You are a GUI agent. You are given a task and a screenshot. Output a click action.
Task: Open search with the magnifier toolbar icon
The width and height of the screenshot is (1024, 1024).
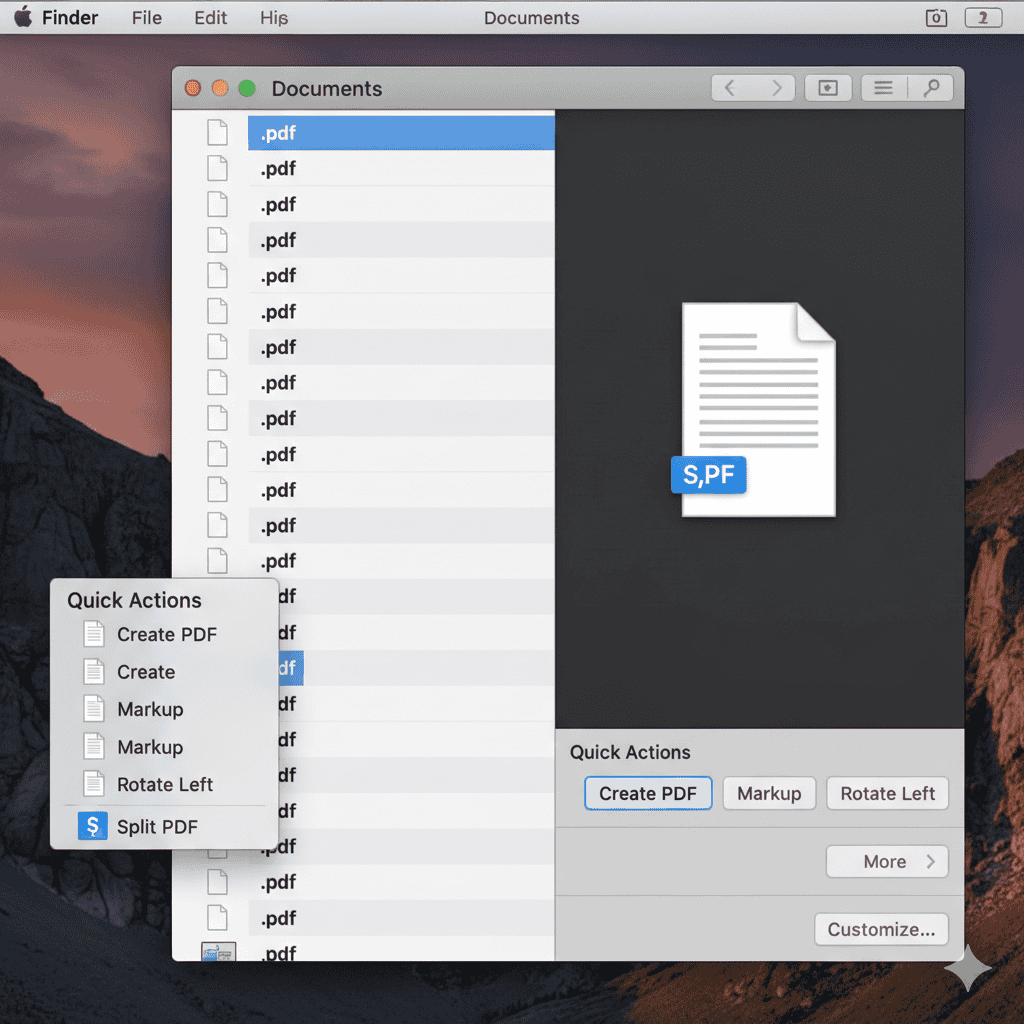coord(932,87)
